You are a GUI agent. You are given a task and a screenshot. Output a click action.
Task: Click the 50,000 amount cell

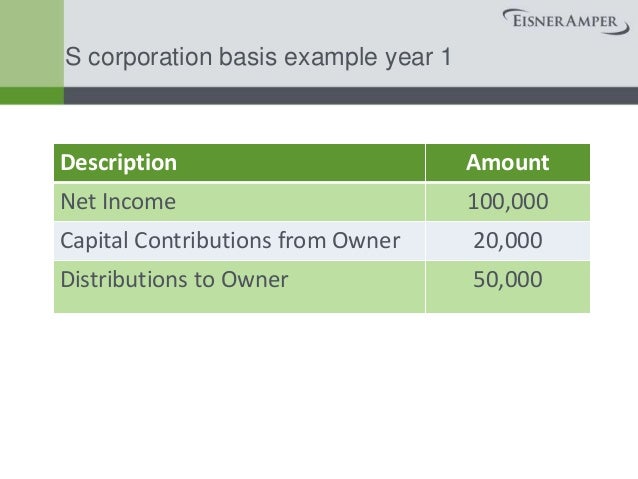point(508,287)
